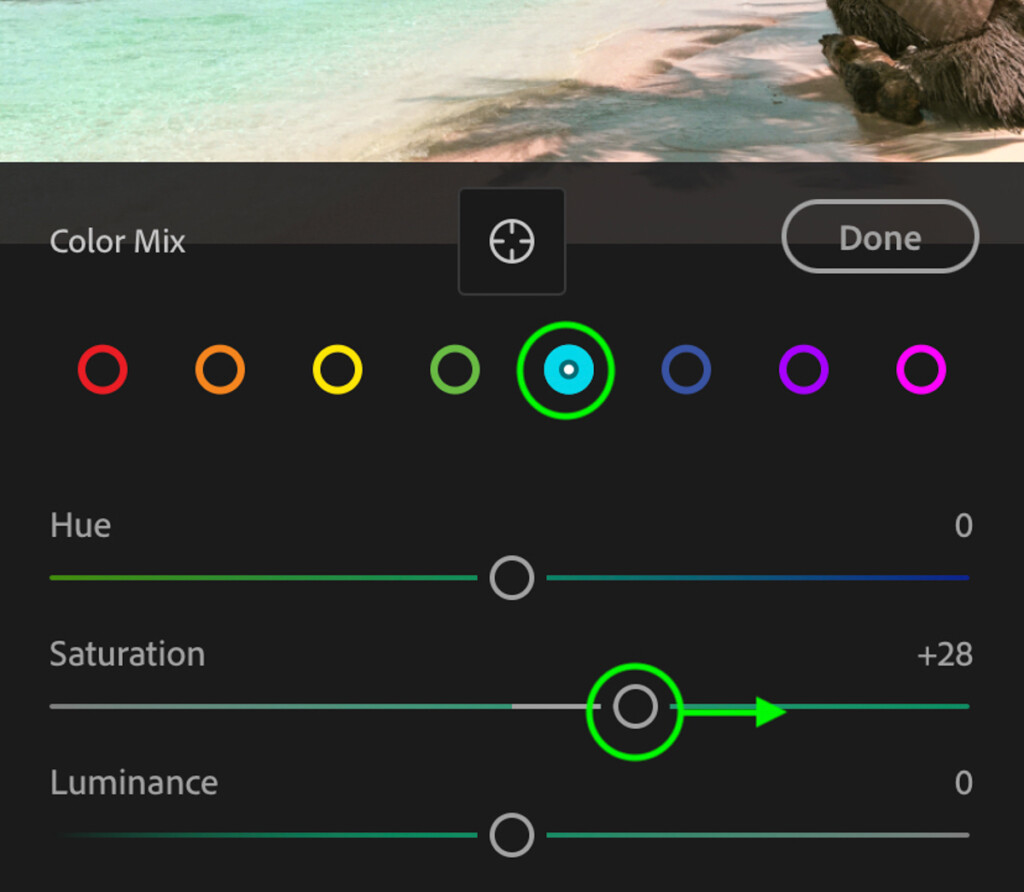Click the Luminance value number
Viewport: 1024px width, 892px height.
pos(964,783)
